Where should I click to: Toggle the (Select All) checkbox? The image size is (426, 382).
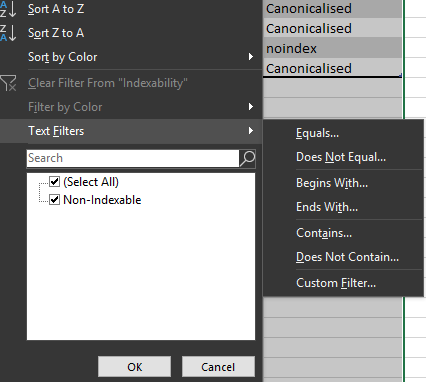click(54, 182)
